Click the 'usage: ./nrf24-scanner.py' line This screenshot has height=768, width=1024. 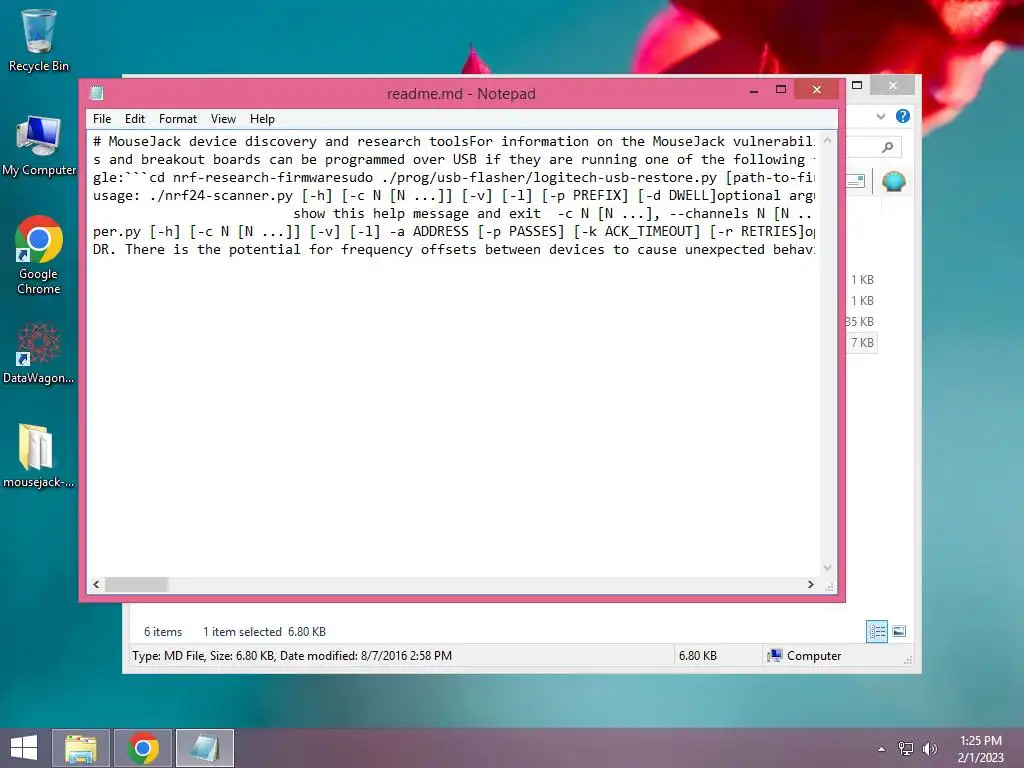[x=453, y=195]
